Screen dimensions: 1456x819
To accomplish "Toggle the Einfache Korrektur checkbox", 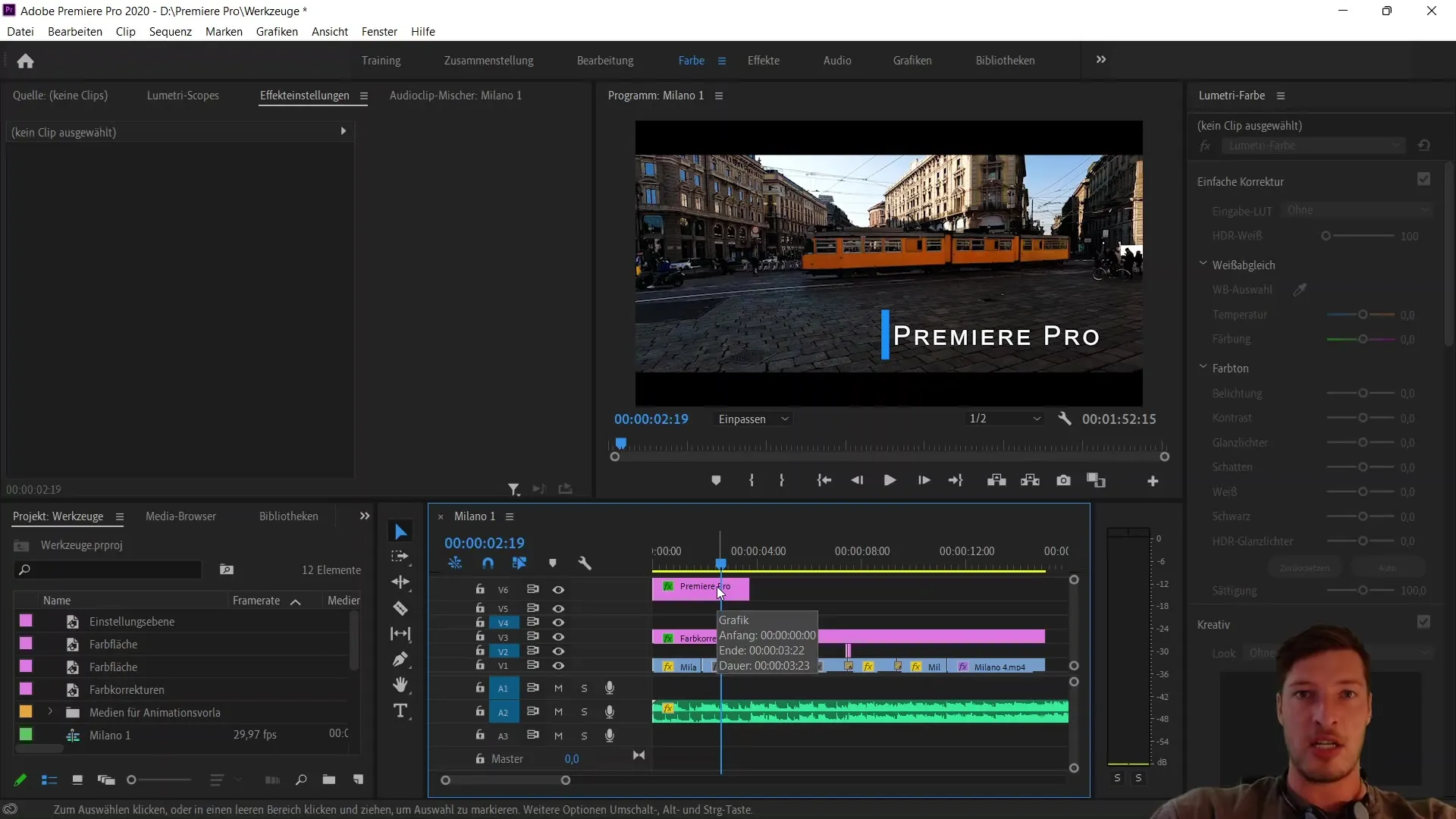I will (1423, 180).
